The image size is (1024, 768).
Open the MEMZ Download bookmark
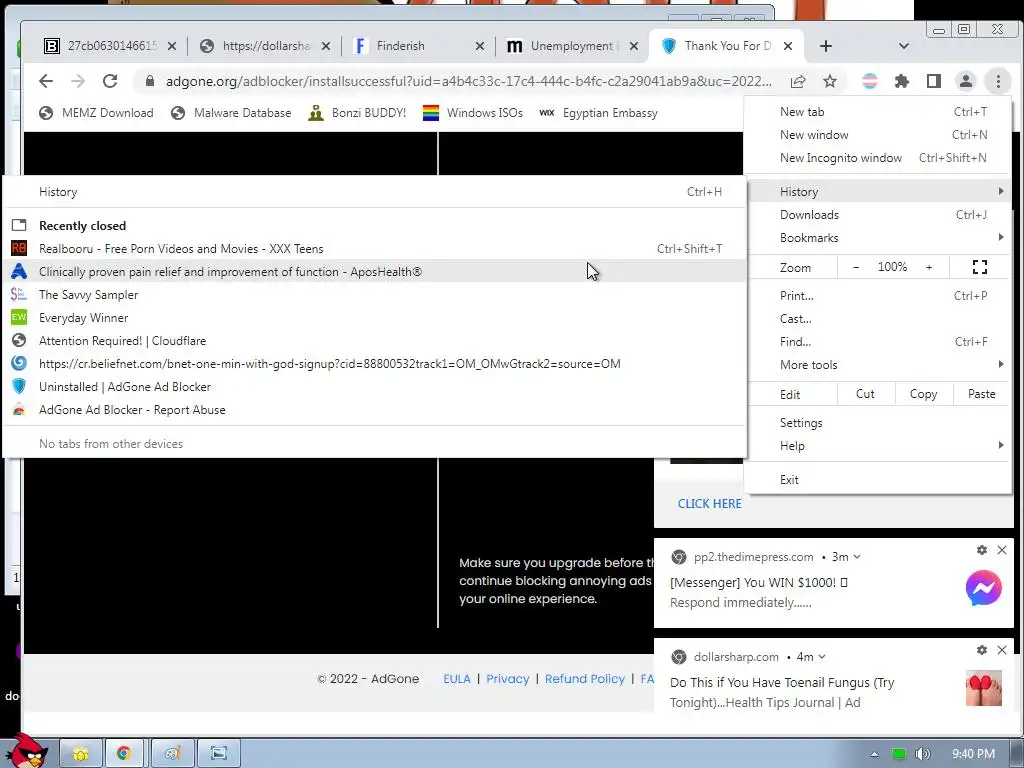[96, 113]
